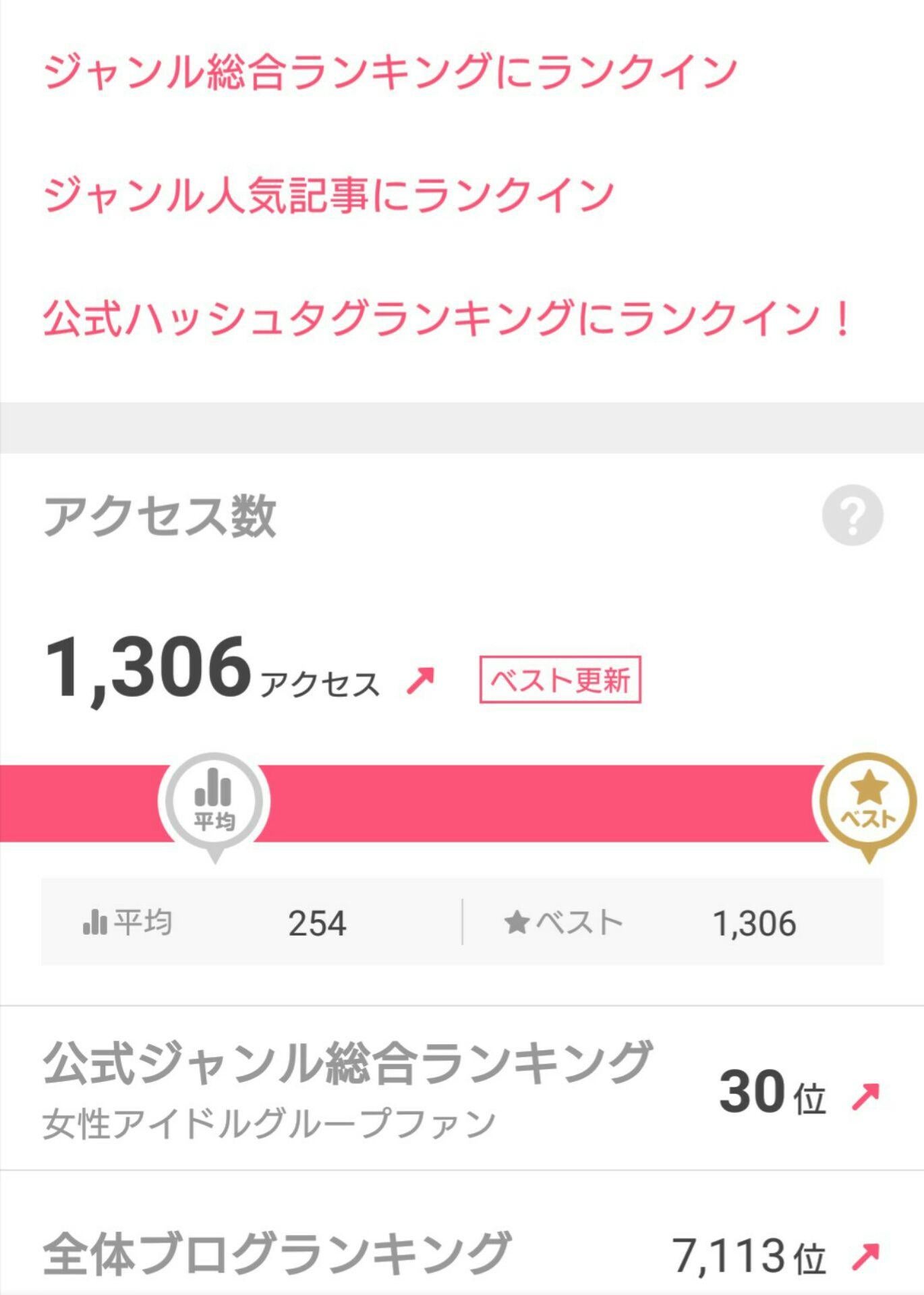
Task: Click the アクセス数 section heading
Action: [160, 517]
